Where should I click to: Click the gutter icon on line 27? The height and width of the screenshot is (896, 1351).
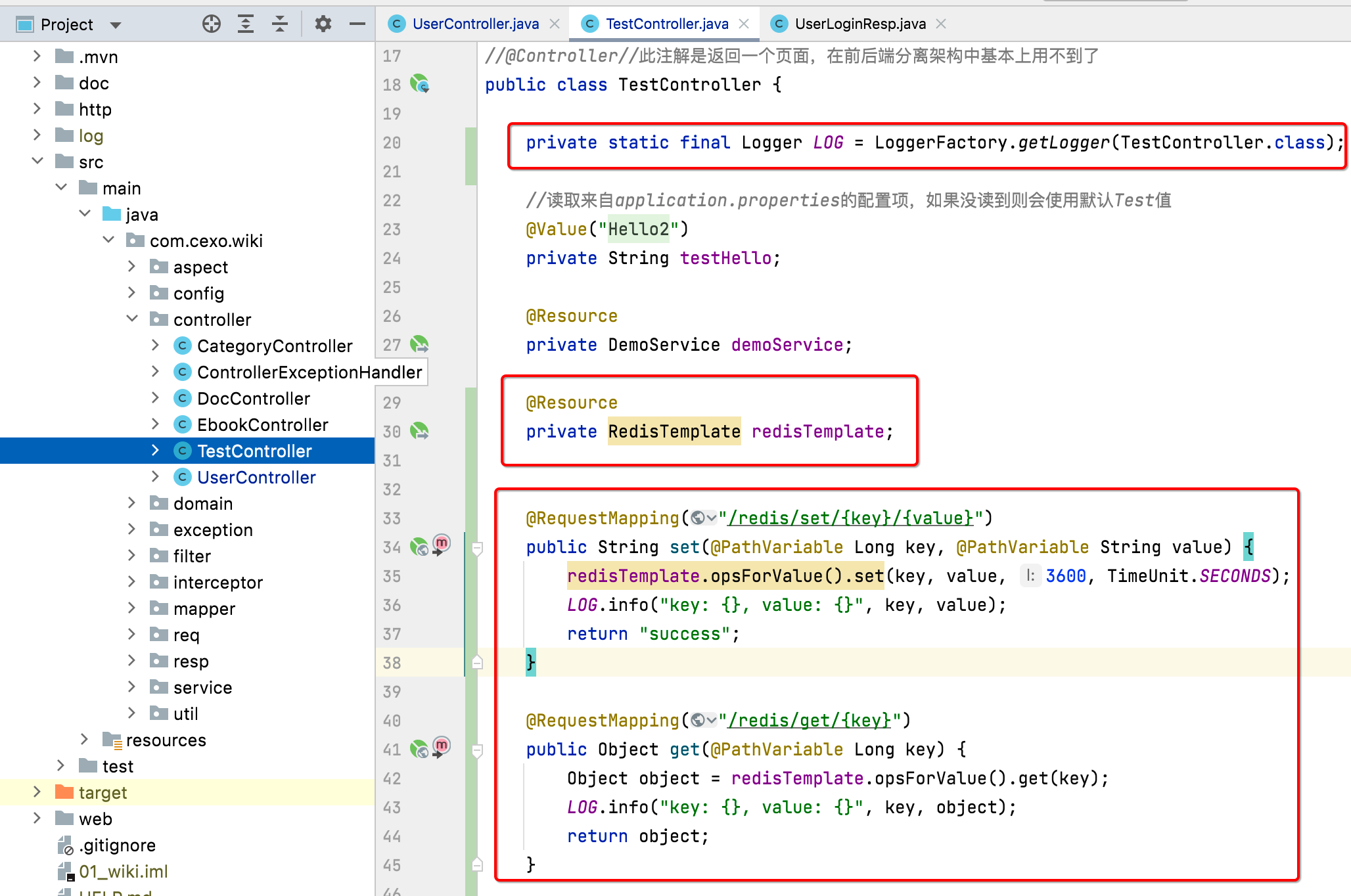click(x=419, y=344)
